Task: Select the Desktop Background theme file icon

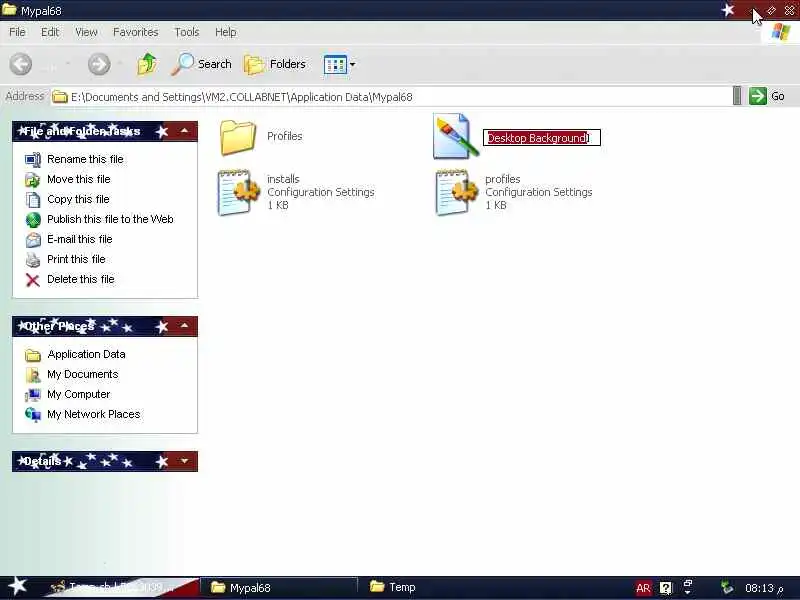Action: coord(455,137)
